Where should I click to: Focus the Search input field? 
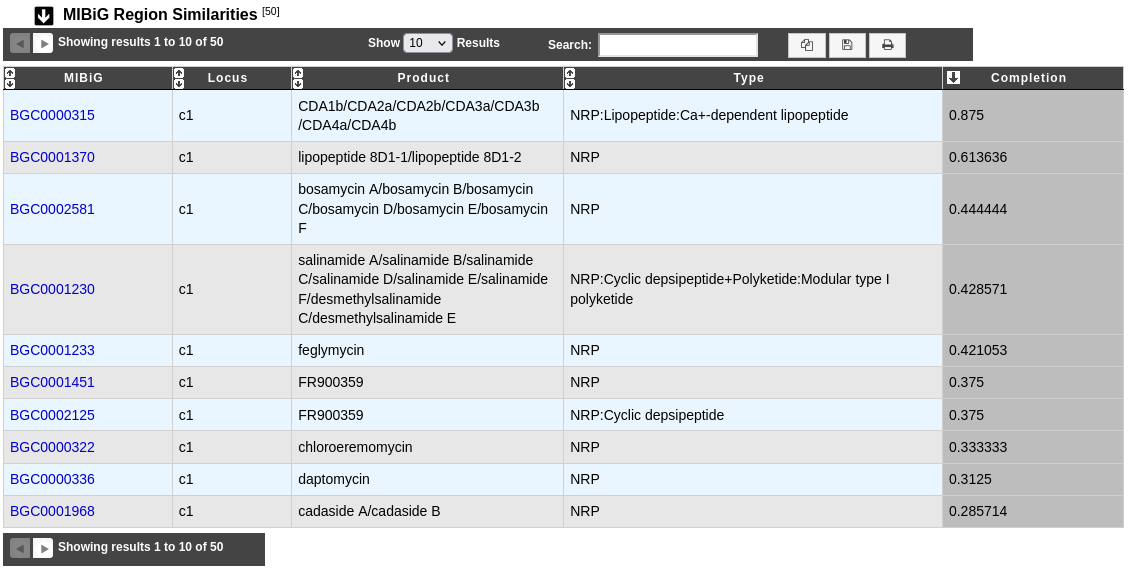click(678, 45)
